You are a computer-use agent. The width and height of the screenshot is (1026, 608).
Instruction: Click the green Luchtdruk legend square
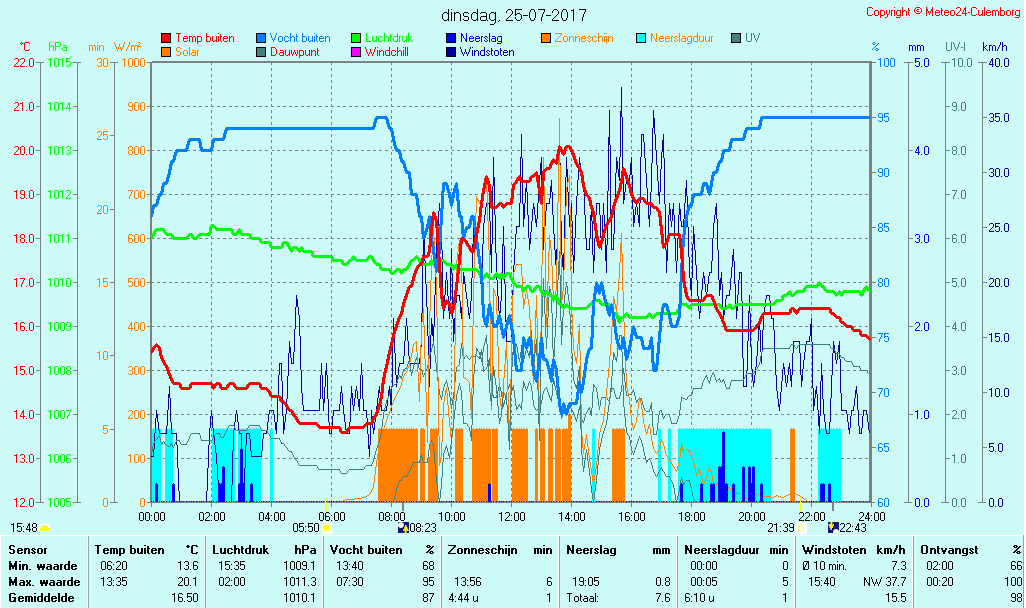pos(356,39)
